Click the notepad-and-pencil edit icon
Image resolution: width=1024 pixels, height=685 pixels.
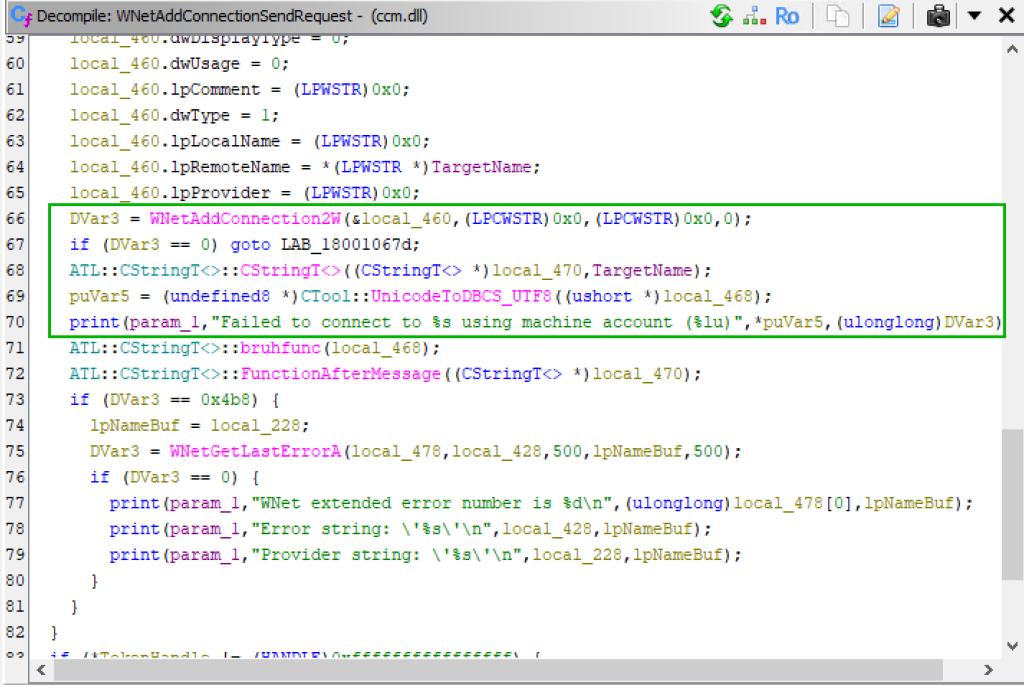[x=888, y=16]
